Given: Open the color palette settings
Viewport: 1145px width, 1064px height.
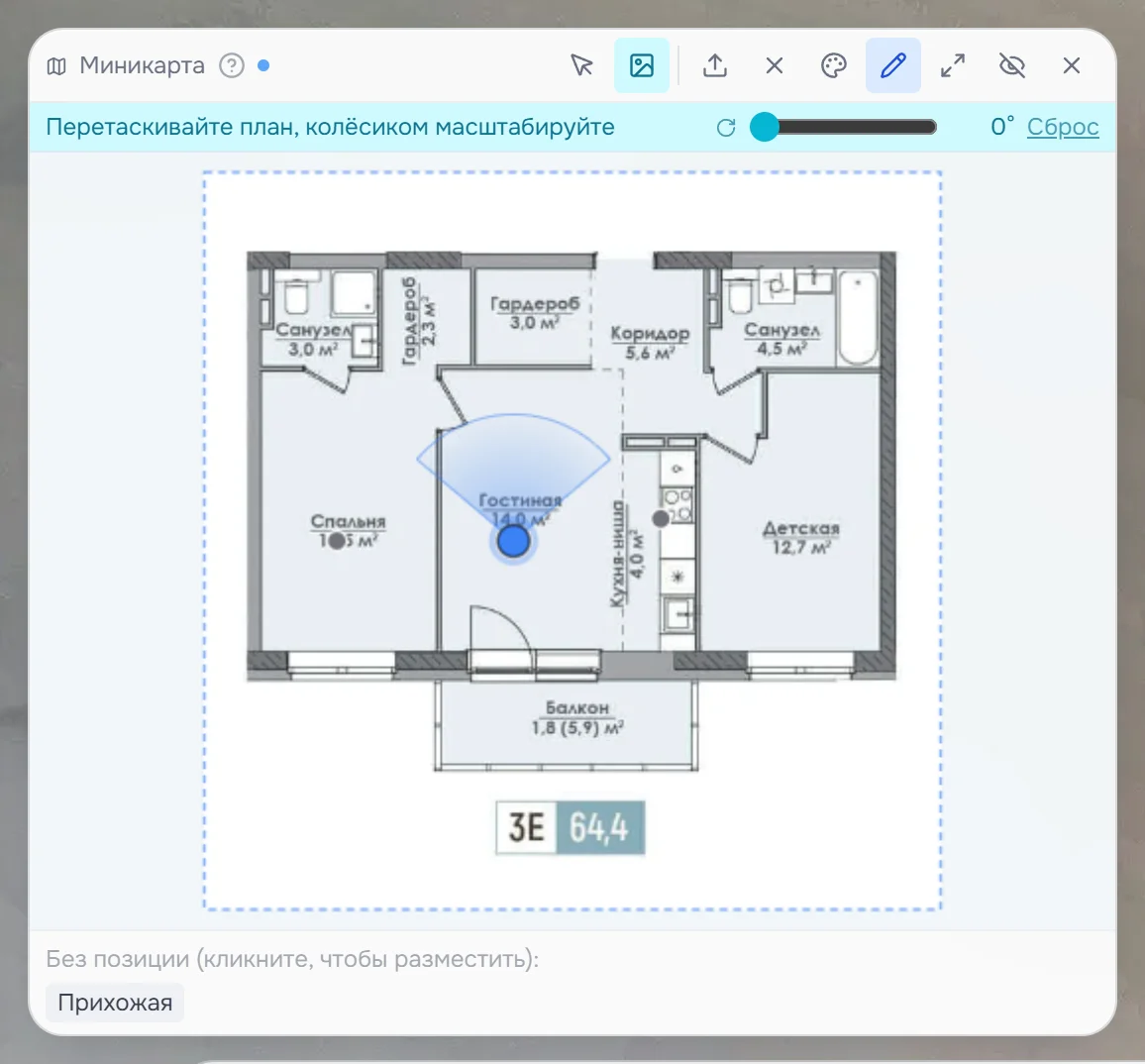Looking at the screenshot, I should point(833,65).
